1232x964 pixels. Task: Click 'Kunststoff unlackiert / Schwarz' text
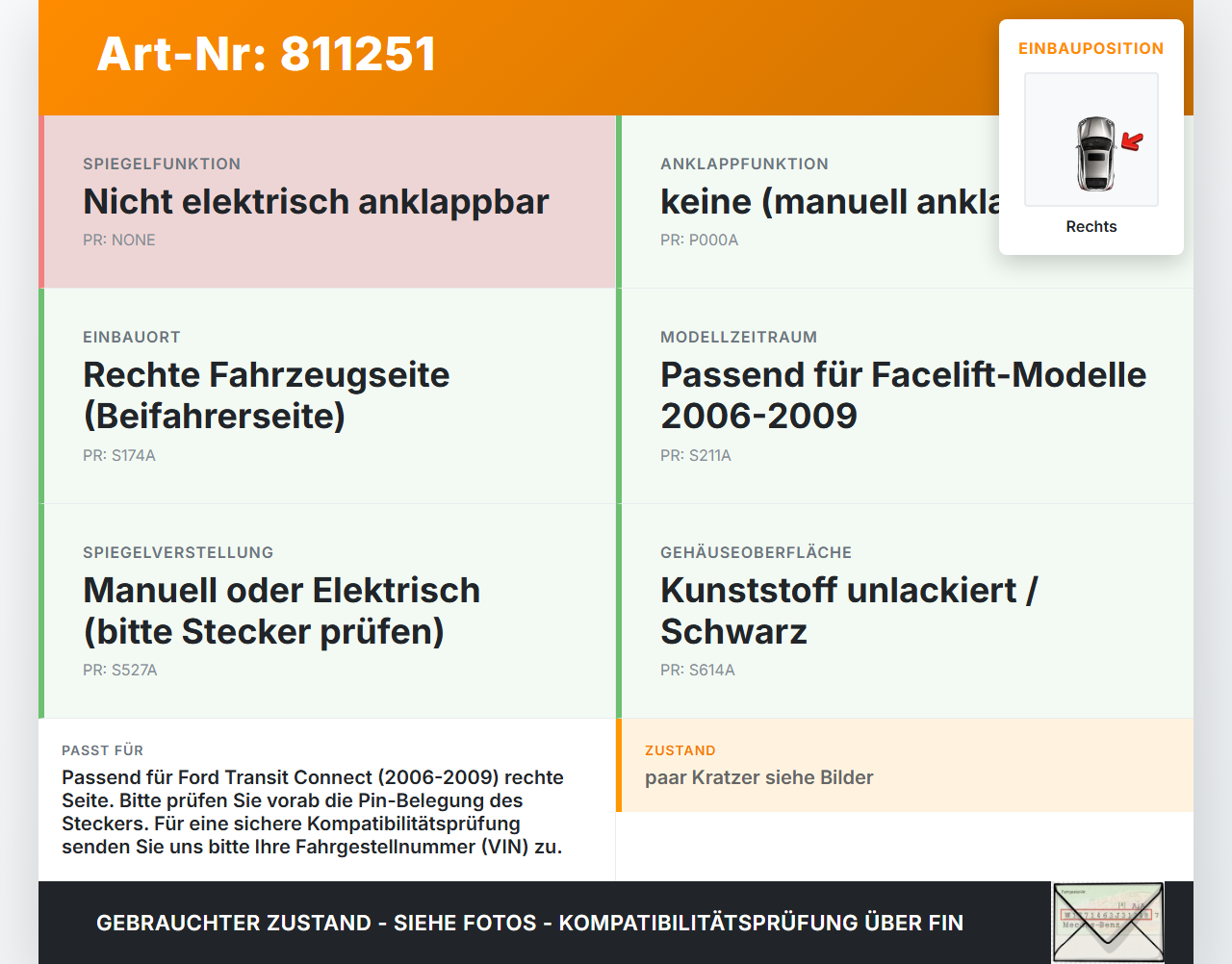(x=849, y=611)
